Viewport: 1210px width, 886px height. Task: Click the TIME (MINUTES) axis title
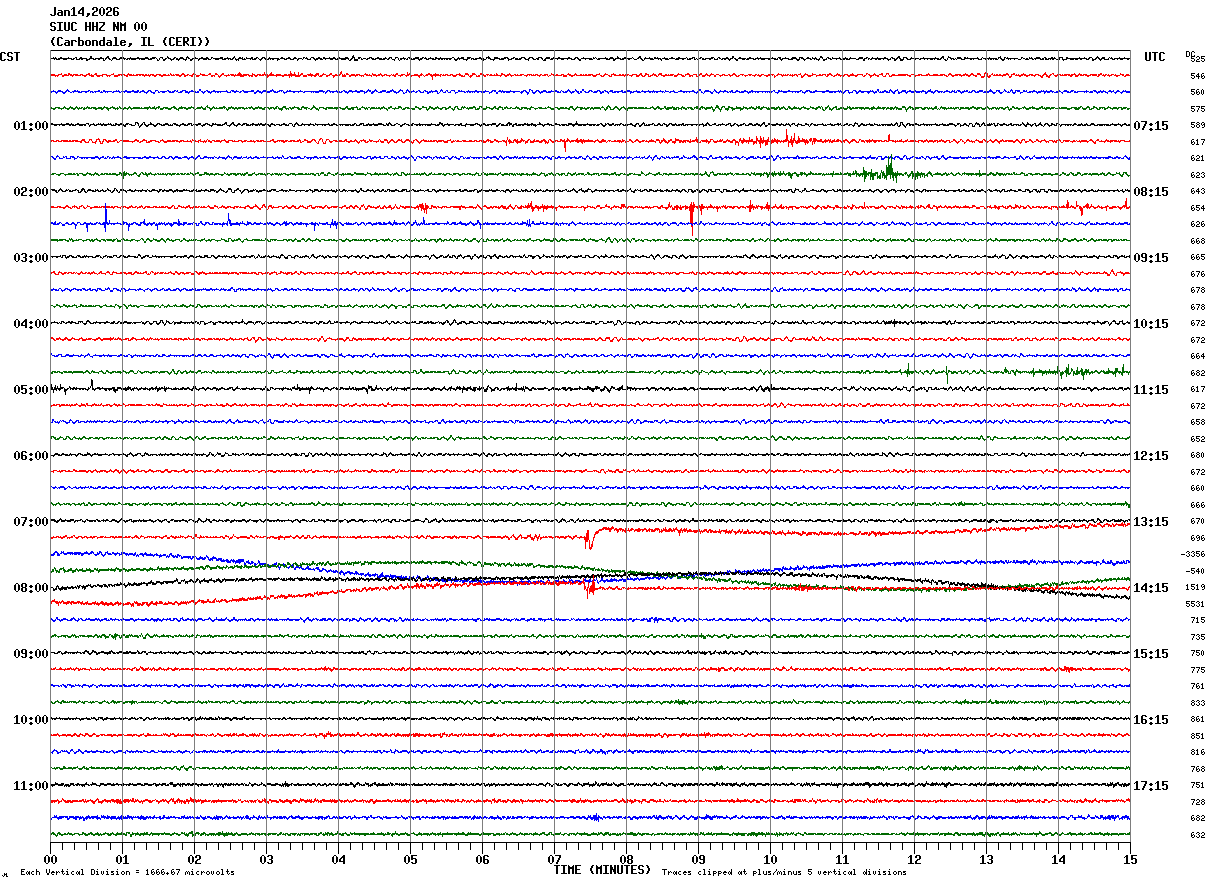pos(602,870)
